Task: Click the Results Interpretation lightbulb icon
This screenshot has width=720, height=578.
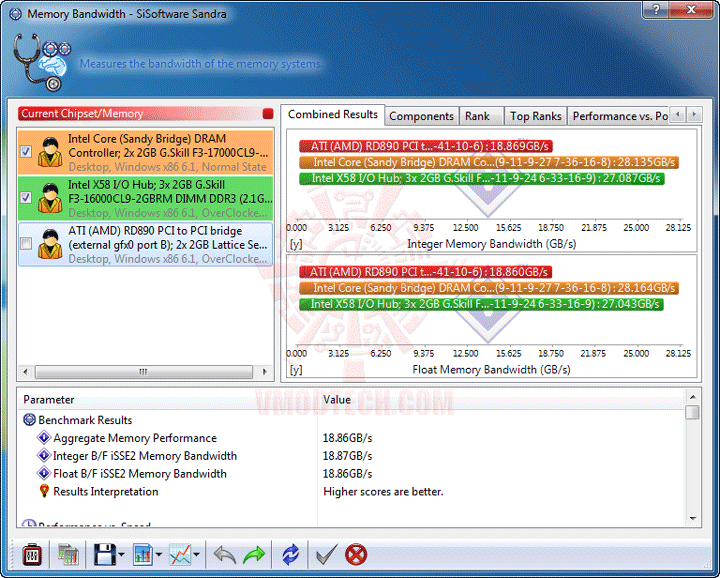Action: 44,491
